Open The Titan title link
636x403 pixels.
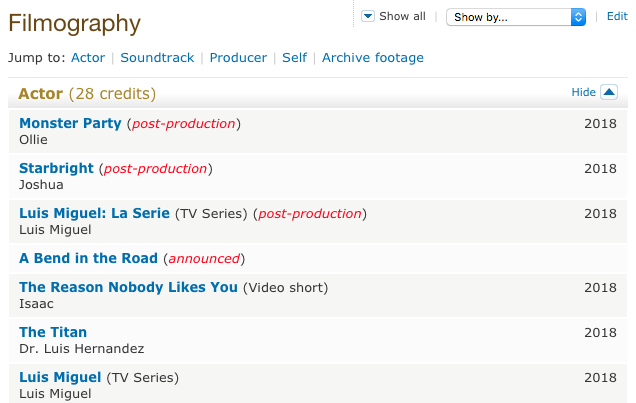(x=53, y=332)
